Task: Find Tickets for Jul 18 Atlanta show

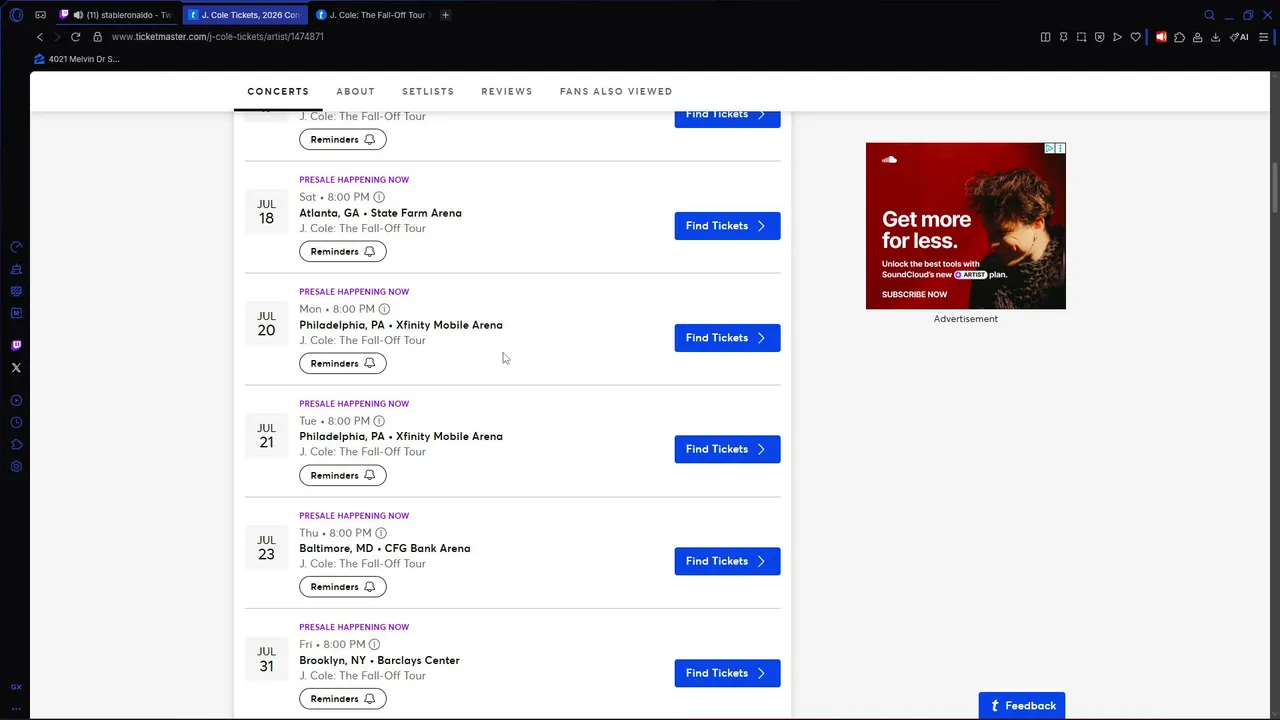Action: [x=727, y=226]
